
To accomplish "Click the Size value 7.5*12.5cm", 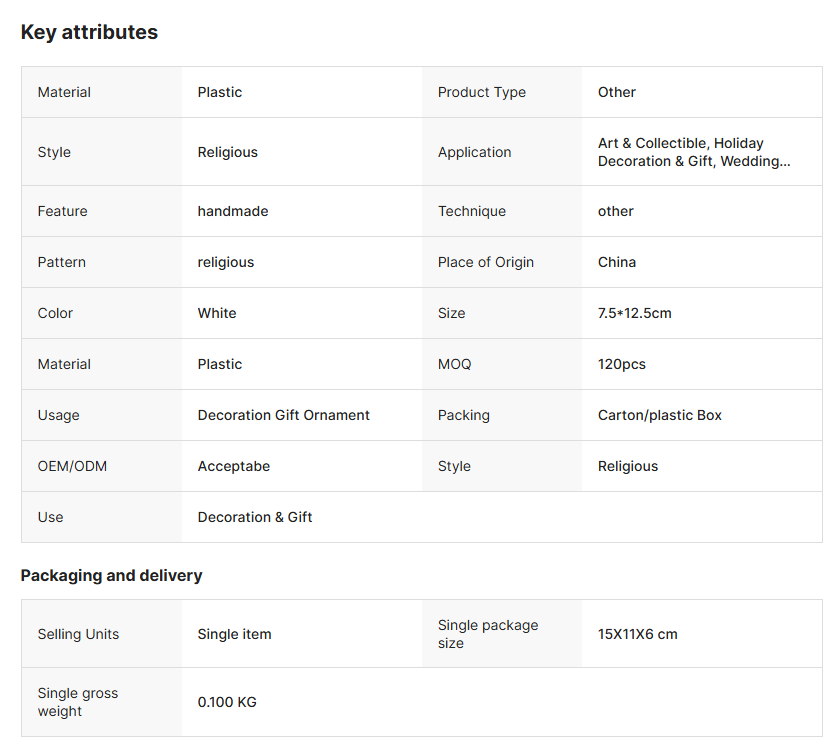I will [634, 313].
